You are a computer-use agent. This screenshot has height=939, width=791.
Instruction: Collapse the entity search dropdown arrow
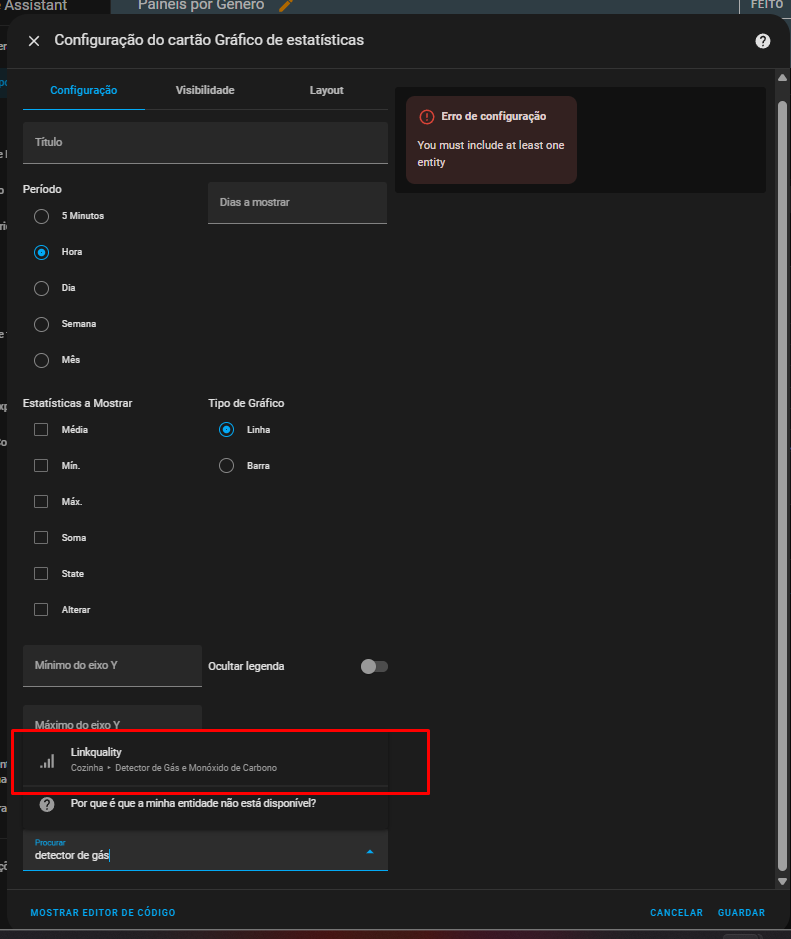[370, 852]
